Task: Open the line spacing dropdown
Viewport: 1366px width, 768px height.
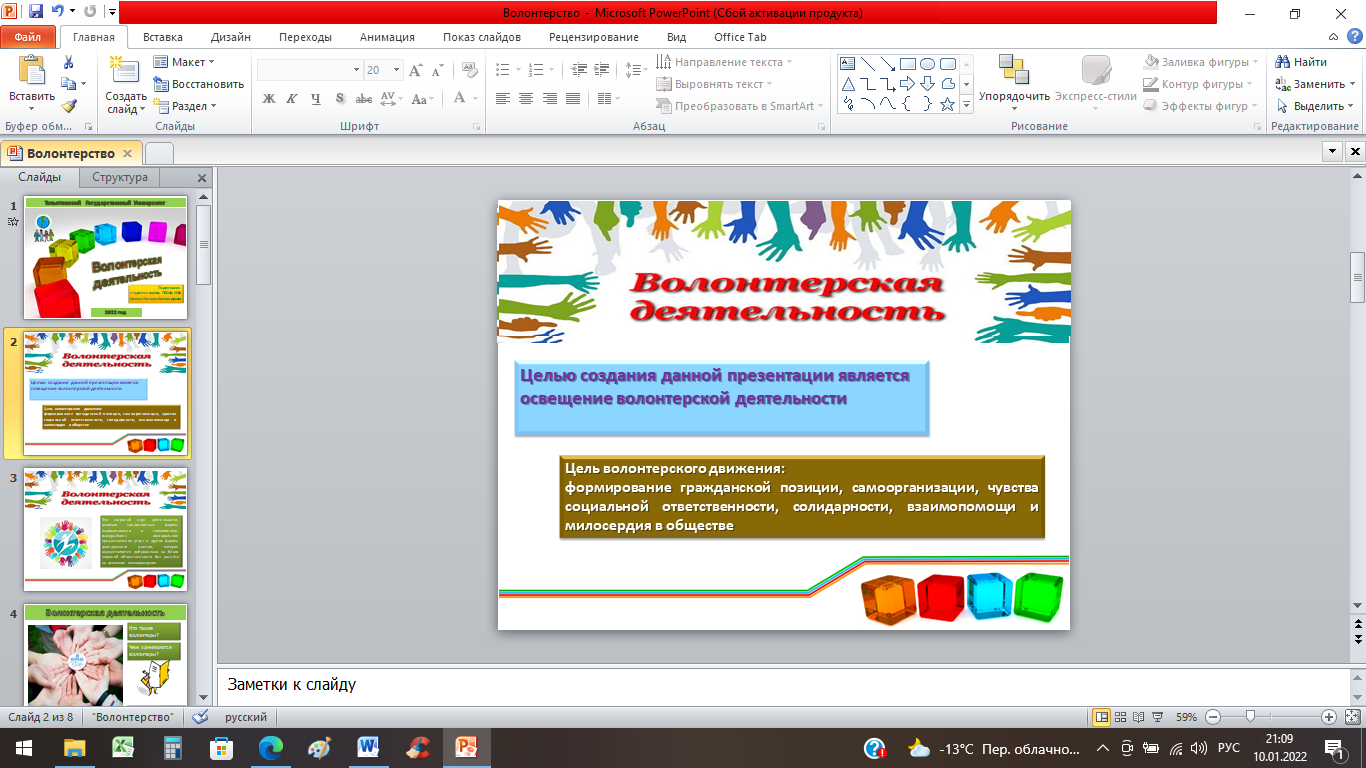Action: tap(636, 70)
